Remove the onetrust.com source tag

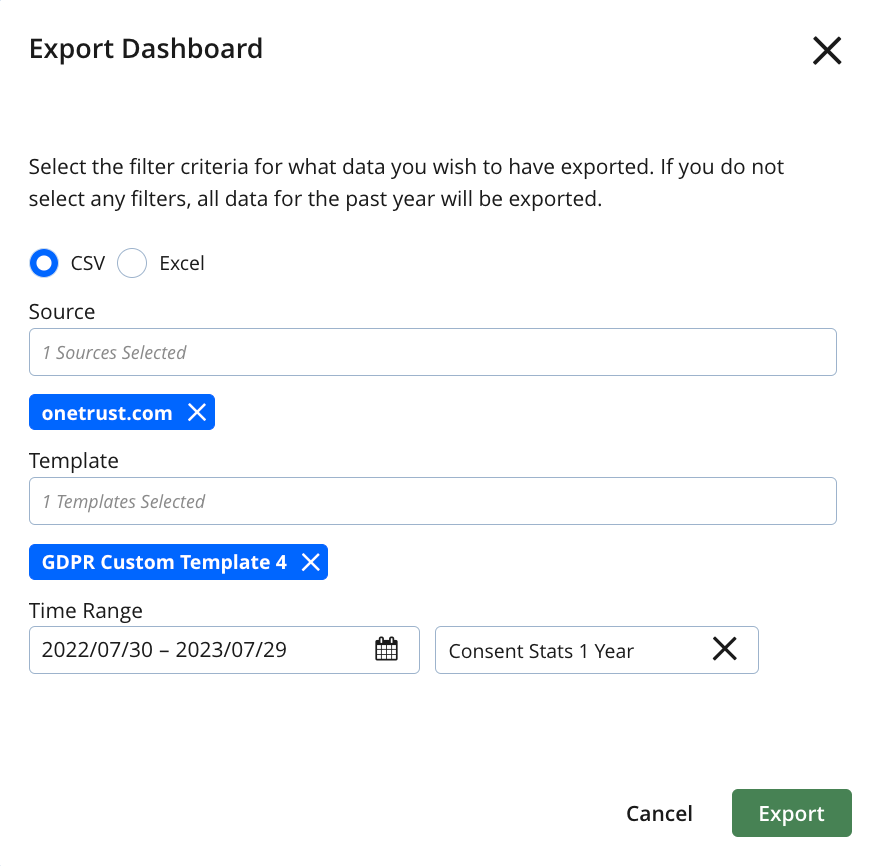coord(196,412)
